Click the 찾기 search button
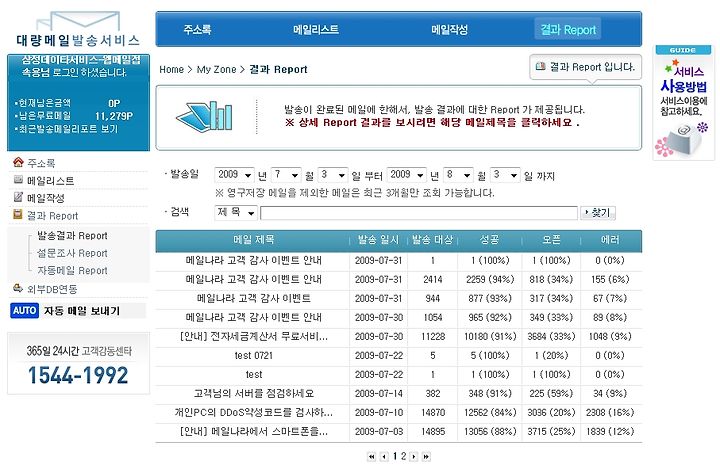Image resolution: width=720 pixels, height=469 pixels. coord(598,213)
